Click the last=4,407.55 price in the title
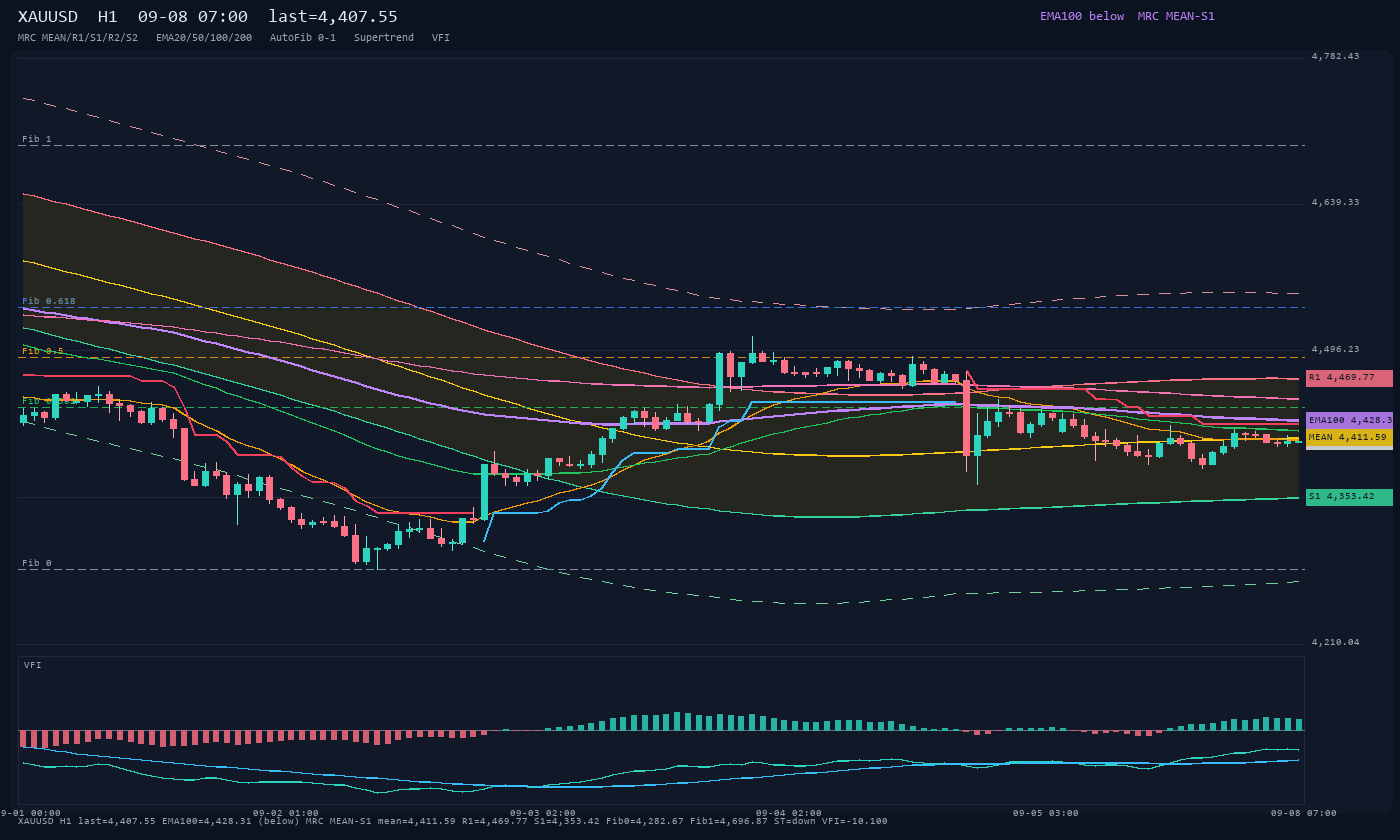The image size is (1400, 840). click(x=333, y=17)
